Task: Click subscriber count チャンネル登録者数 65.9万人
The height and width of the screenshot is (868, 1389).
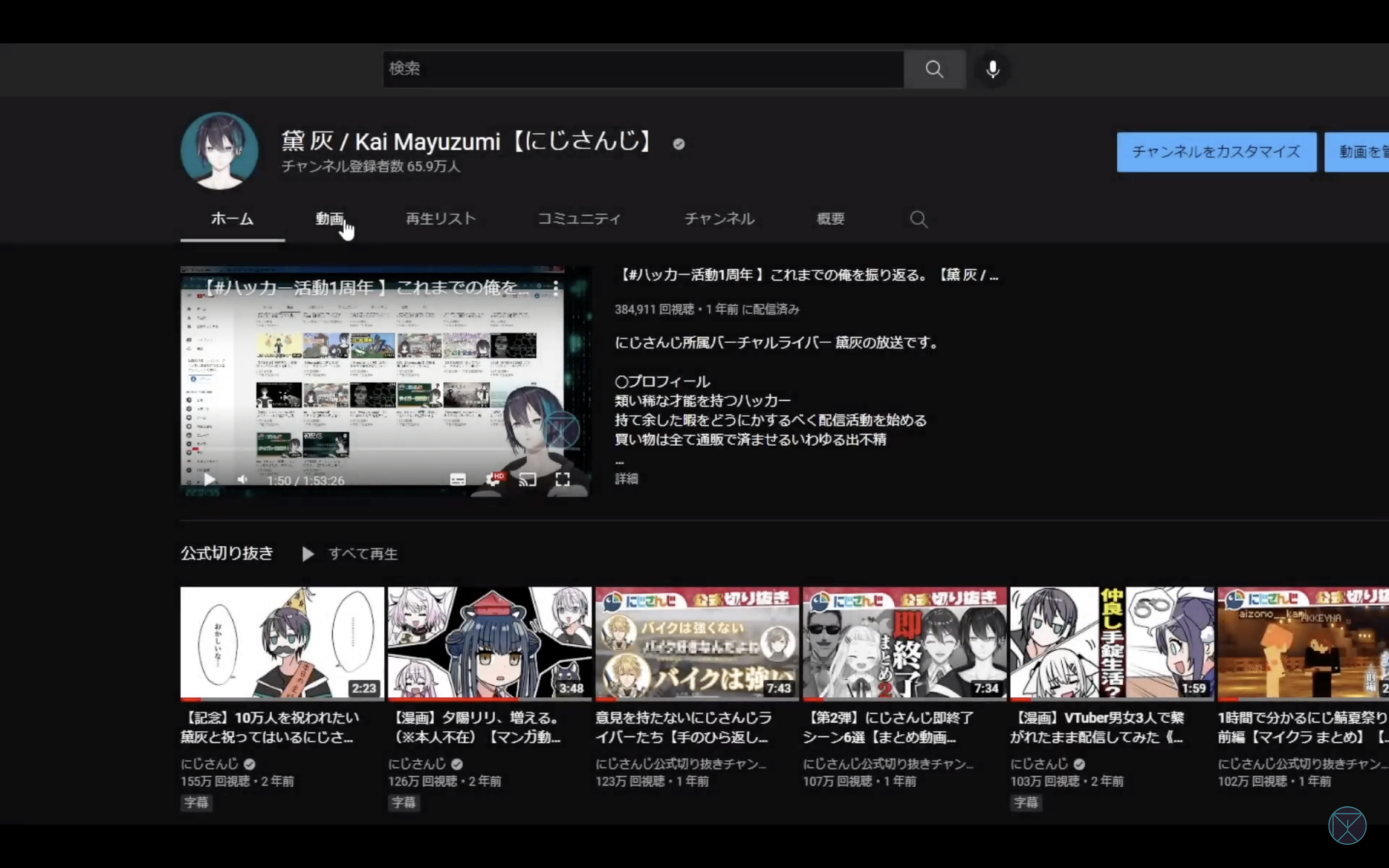Action: click(371, 166)
